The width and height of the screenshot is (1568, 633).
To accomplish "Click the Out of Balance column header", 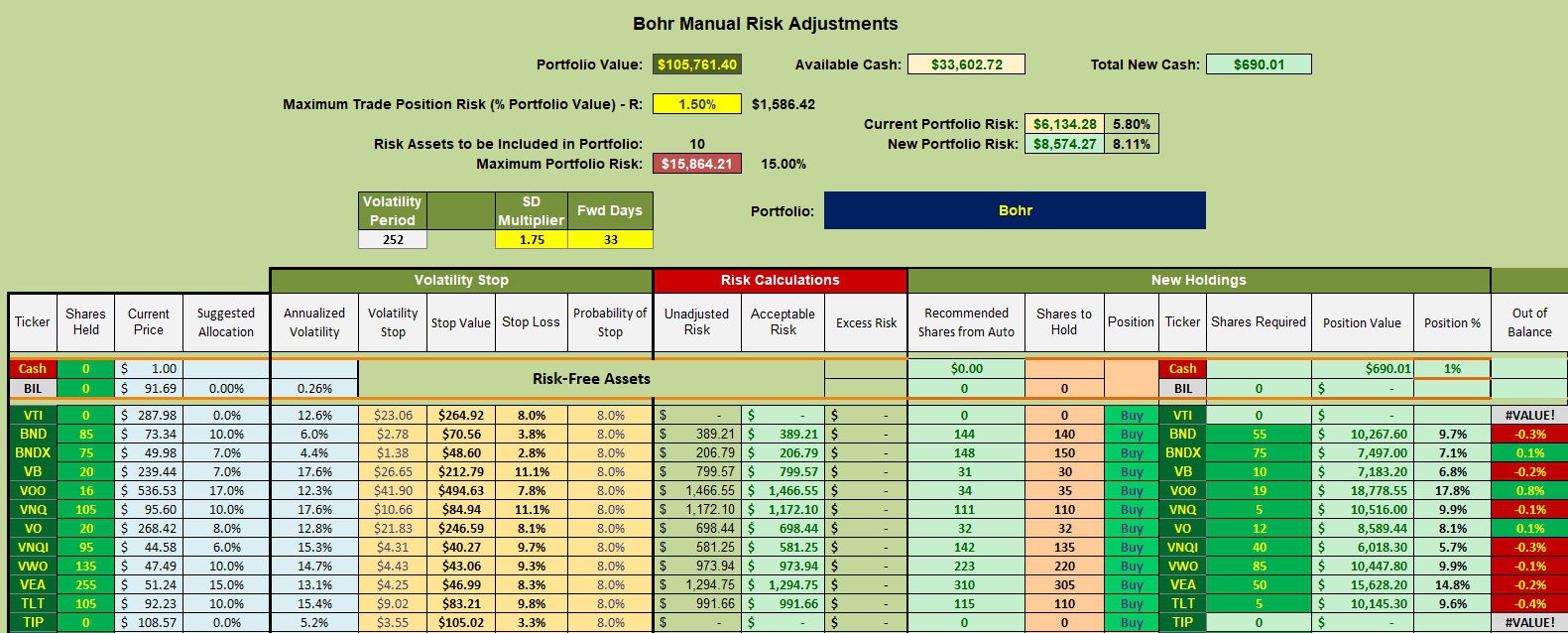I will click(x=1529, y=322).
